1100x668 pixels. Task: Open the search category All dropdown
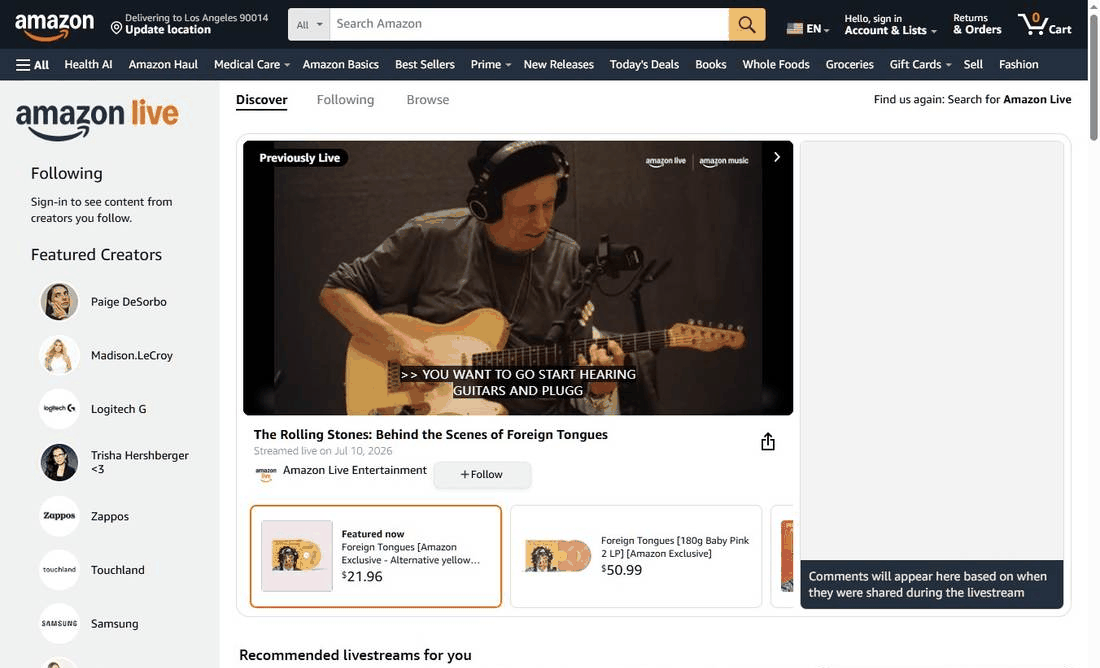coord(309,25)
